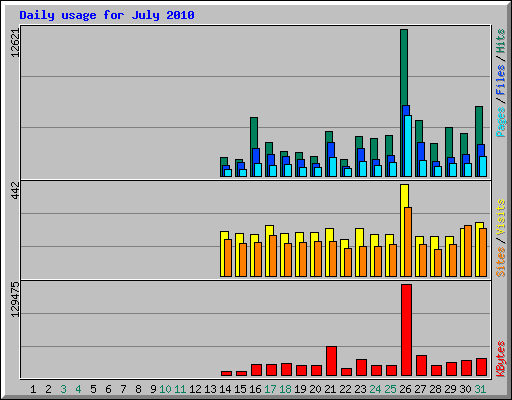This screenshot has height=400, width=512.
Task: Click the yellow Visits bar for day 14
Action: (x=223, y=254)
